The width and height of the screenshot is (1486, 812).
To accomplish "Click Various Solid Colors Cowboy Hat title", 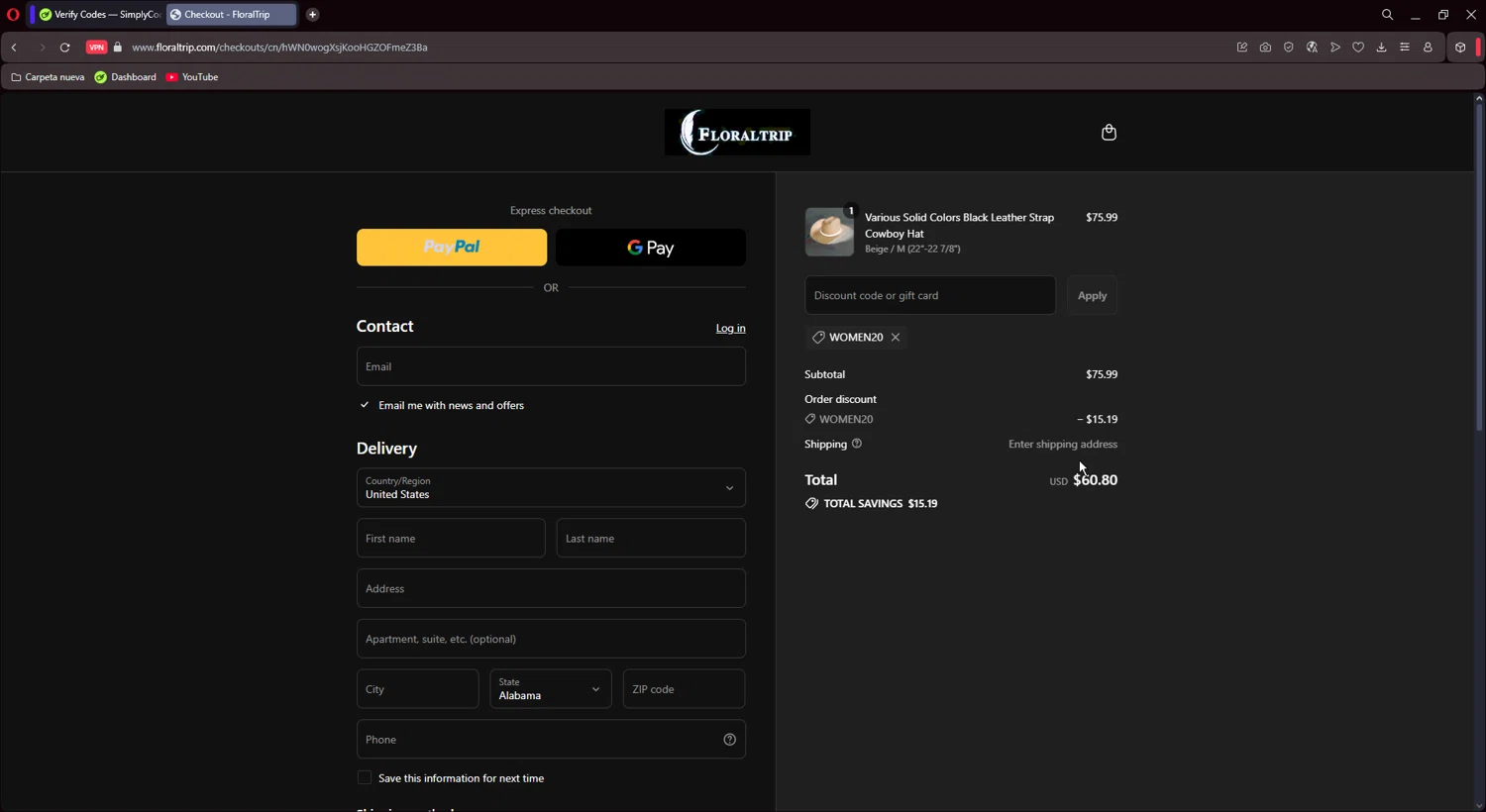I will 959,226.
